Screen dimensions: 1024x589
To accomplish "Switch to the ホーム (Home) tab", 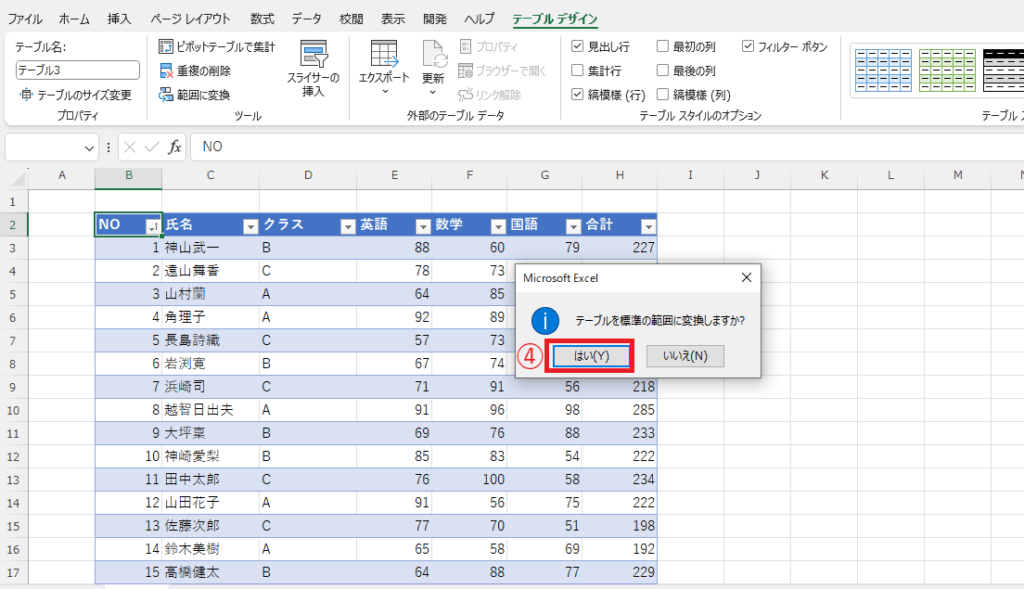I will [x=74, y=19].
